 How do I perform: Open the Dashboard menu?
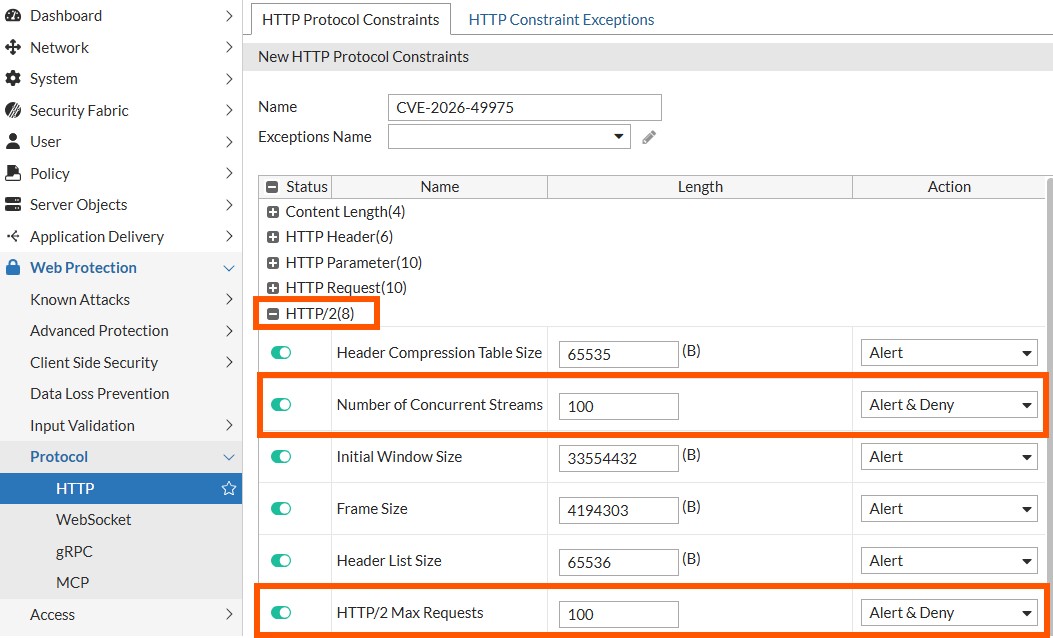pyautogui.click(x=121, y=15)
